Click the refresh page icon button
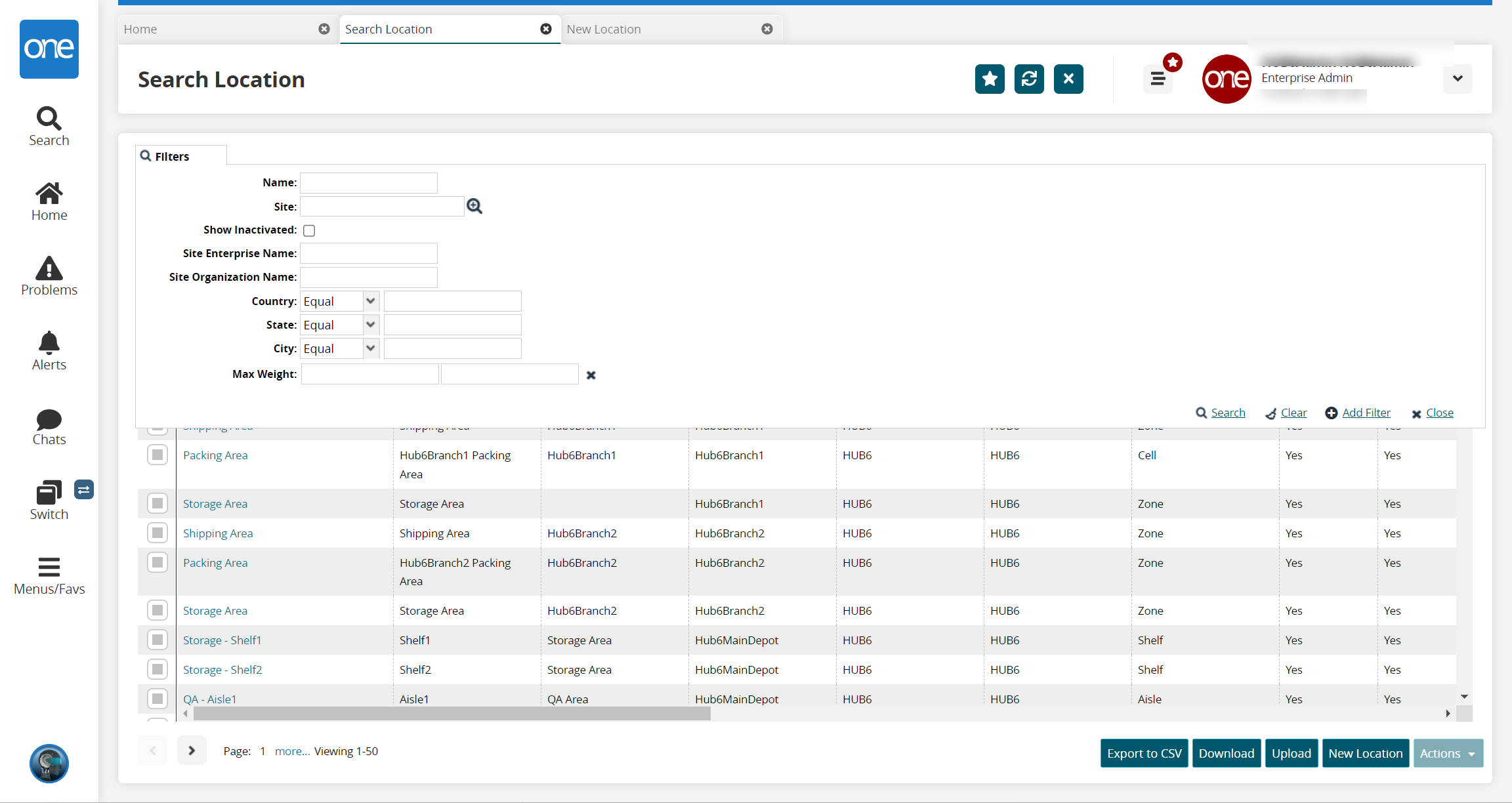This screenshot has height=803, width=1512. pos(1029,79)
